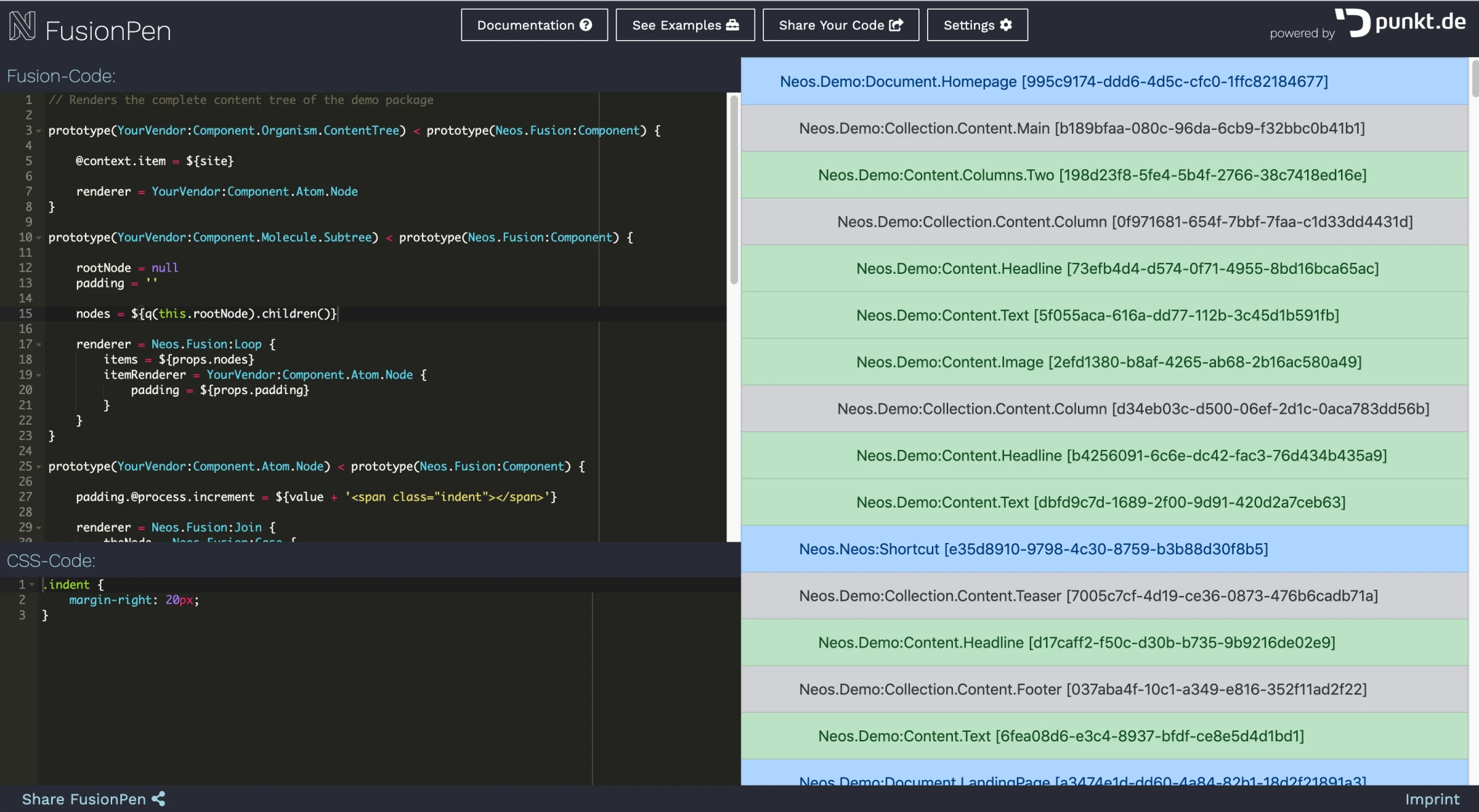Click the 'nodes = ${q(this.rootNode).children()}' line
The height and width of the screenshot is (812, 1479).
[207, 314]
